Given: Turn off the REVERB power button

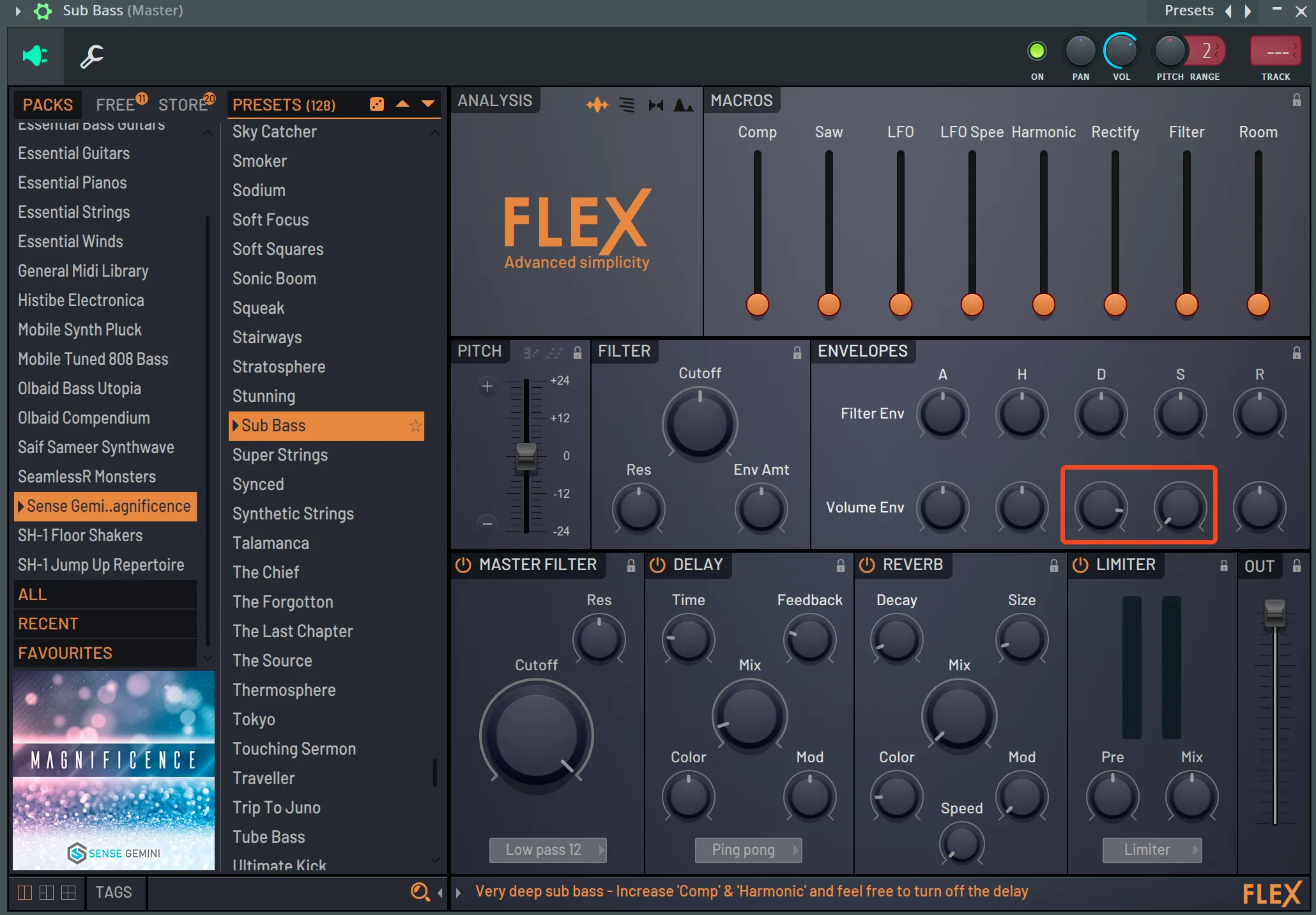Looking at the screenshot, I should (867, 565).
